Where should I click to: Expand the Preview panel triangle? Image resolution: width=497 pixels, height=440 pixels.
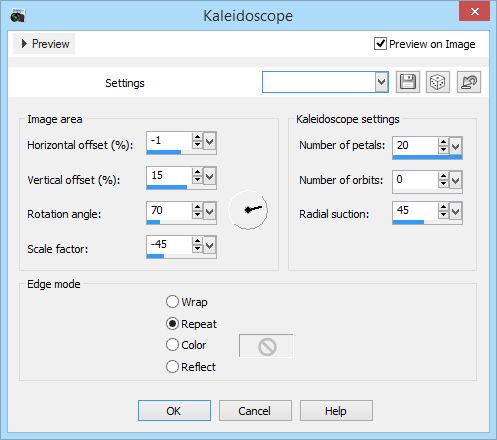[x=24, y=44]
